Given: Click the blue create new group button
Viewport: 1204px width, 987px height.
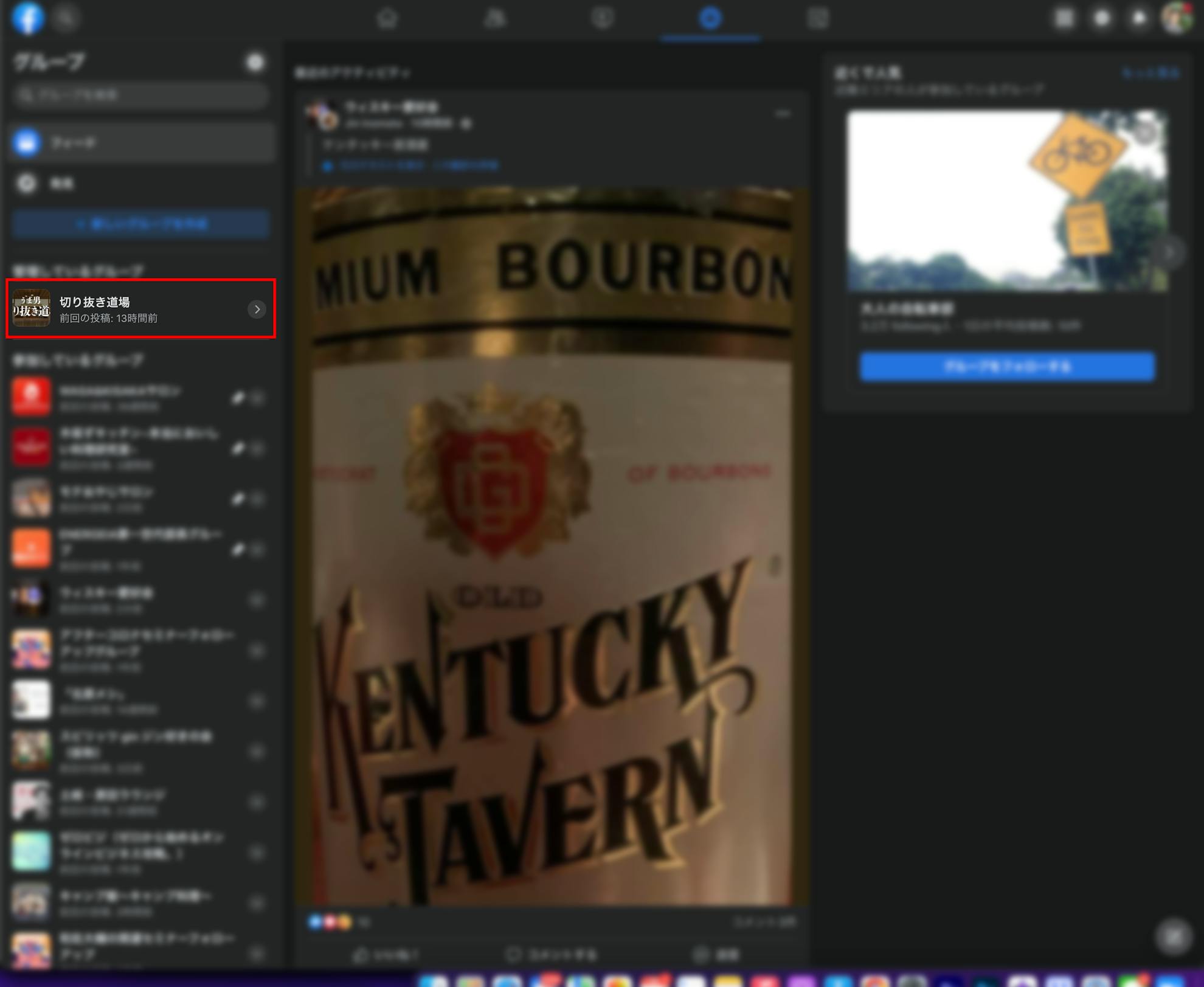Looking at the screenshot, I should pyautogui.click(x=140, y=224).
